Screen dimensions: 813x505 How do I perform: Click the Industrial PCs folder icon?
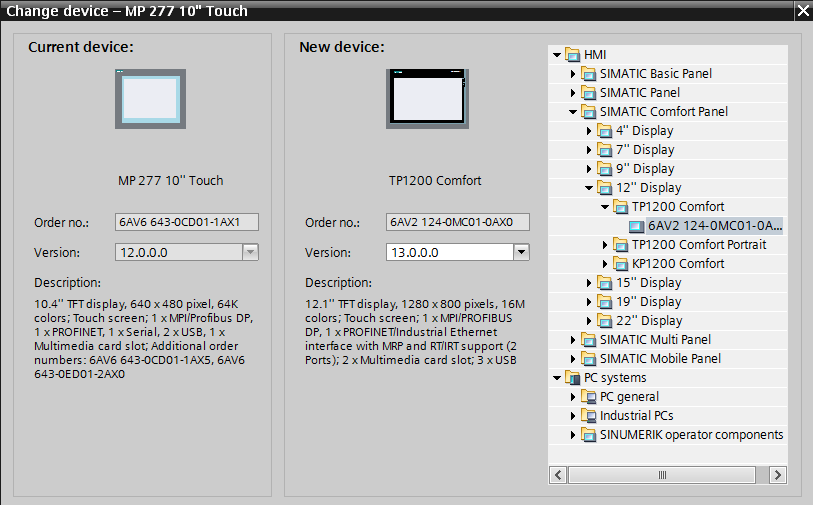point(588,416)
